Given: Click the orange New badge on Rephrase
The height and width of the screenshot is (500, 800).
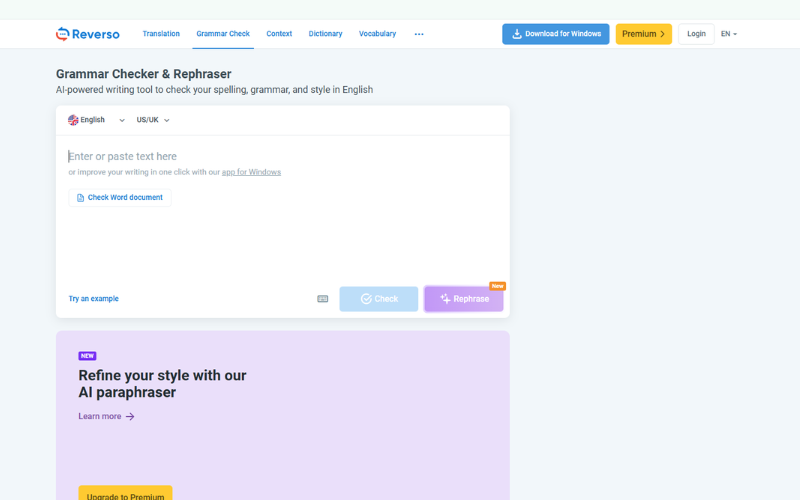Looking at the screenshot, I should coord(497,286).
